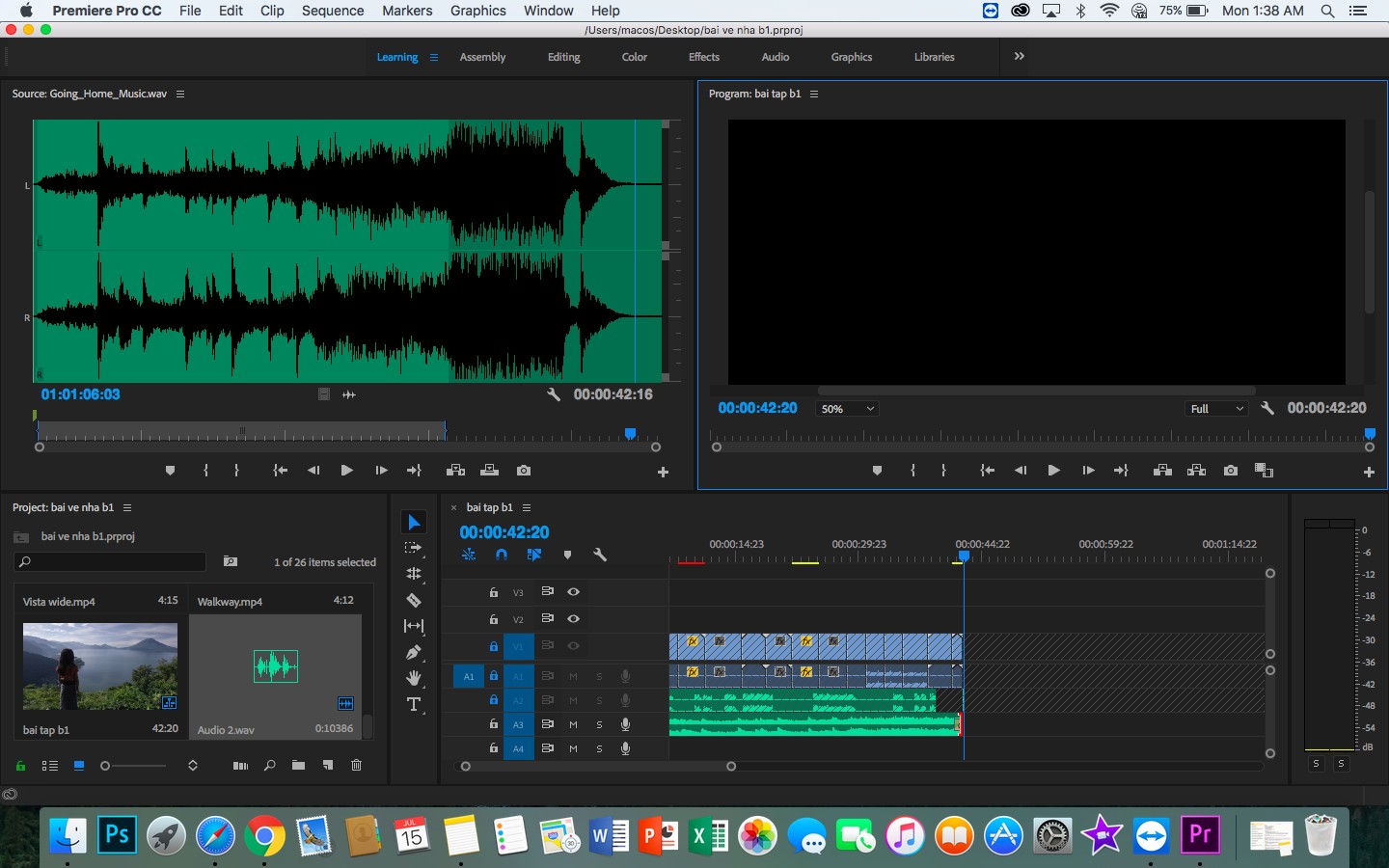Image resolution: width=1389 pixels, height=868 pixels.
Task: Select the Slip tool
Action: click(414, 626)
